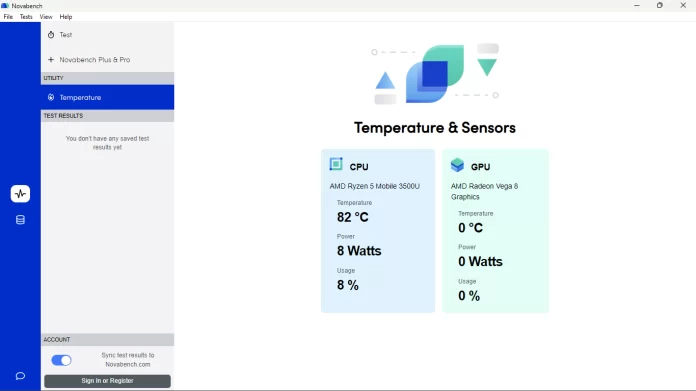This screenshot has width=696, height=391.
Task: Select the Test item in the side panel
Action: click(107, 35)
